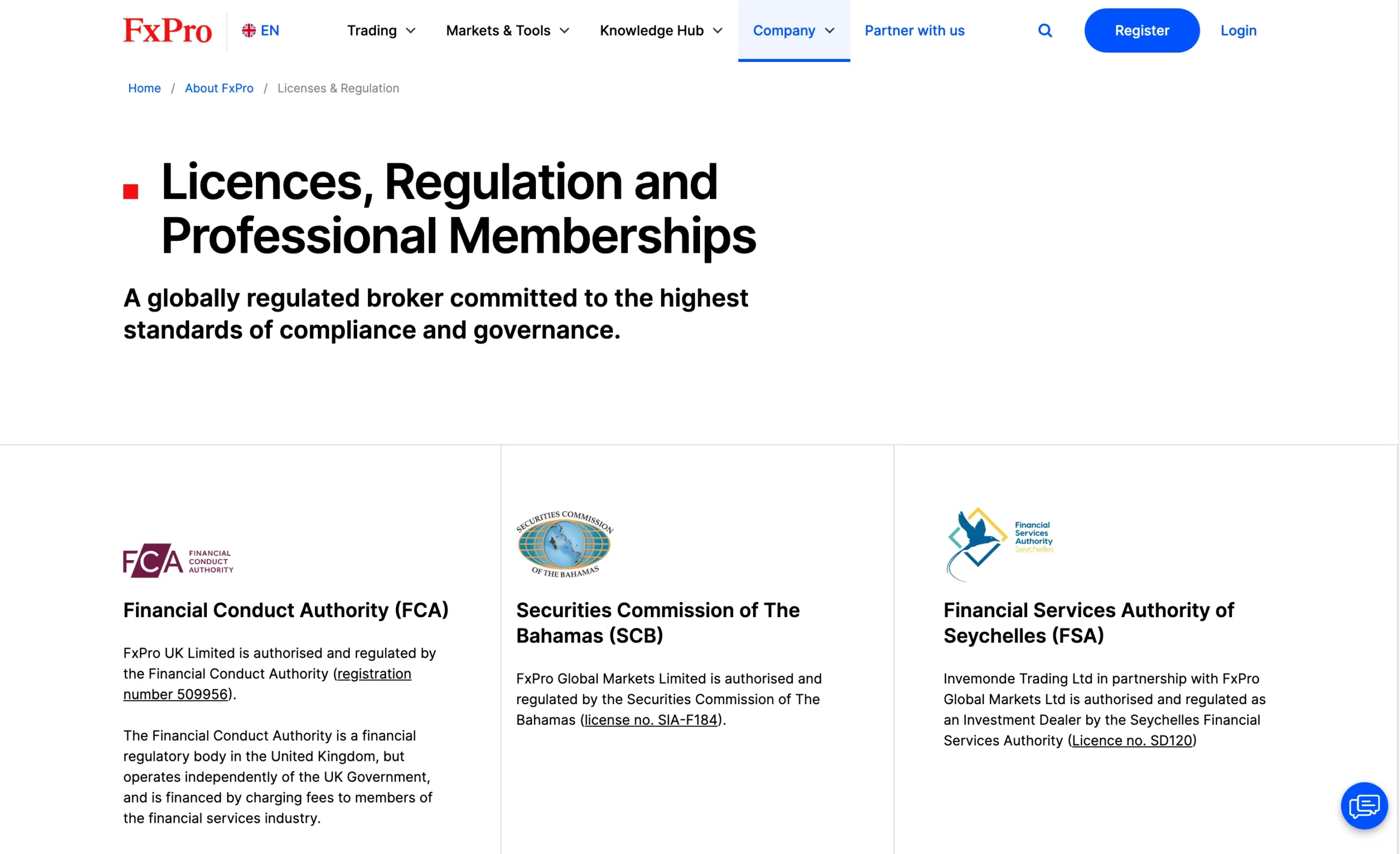Click Financial Services Authority of Seychelles heading
1400x854 pixels.
[1088, 623]
